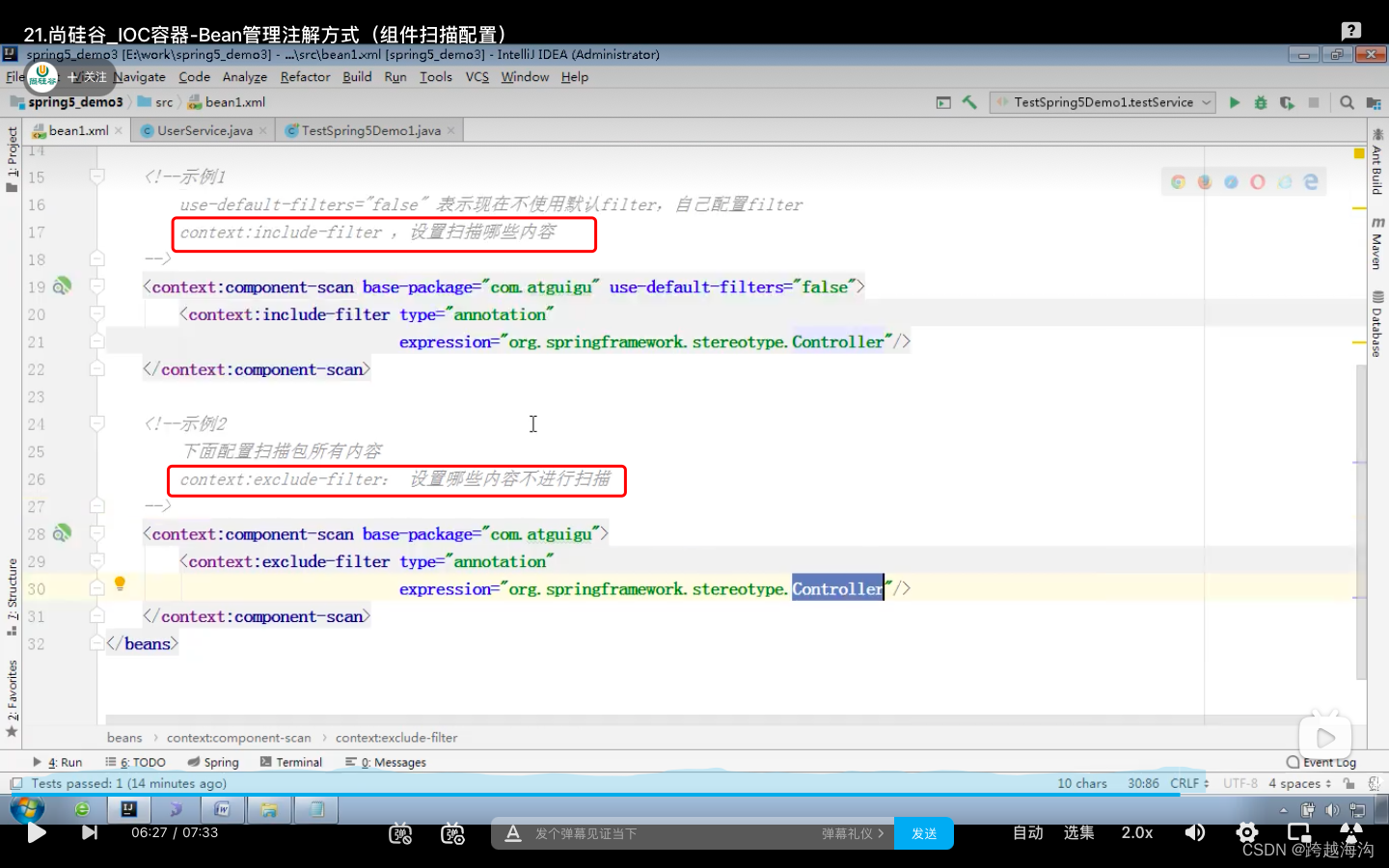Open the Navigate menu
1389x868 pixels.
tap(140, 77)
